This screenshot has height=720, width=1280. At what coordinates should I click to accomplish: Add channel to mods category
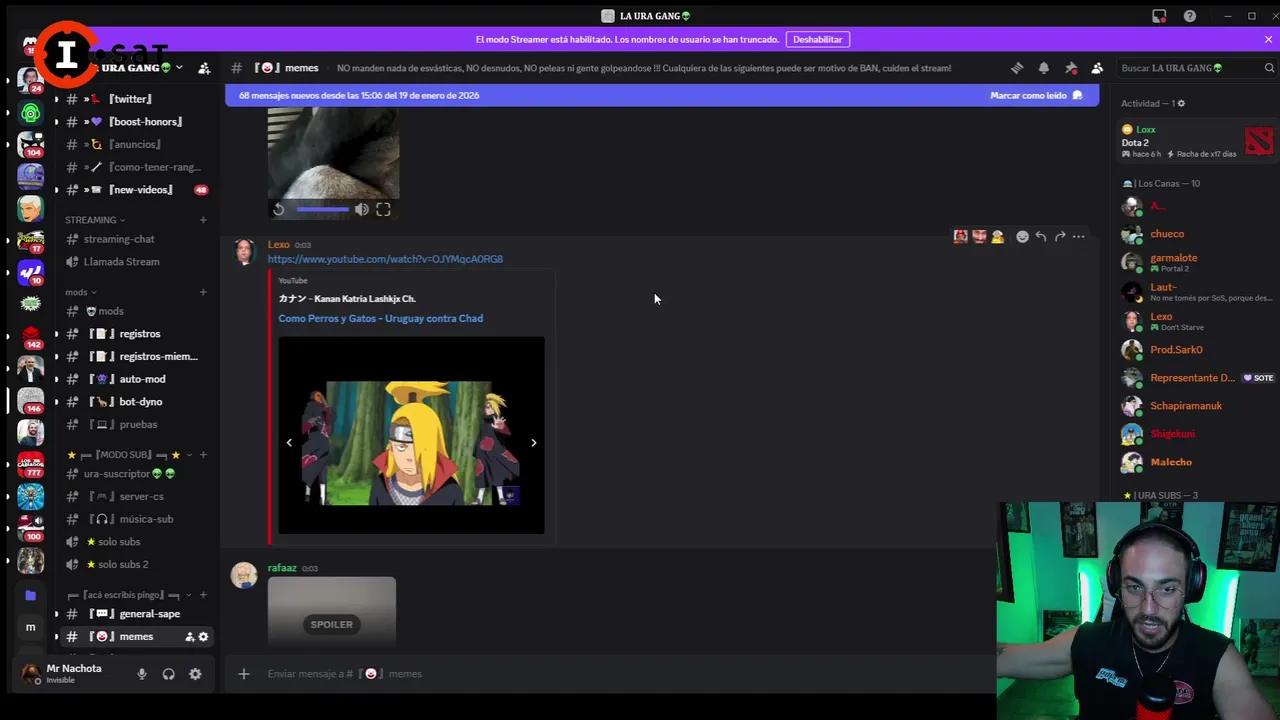point(203,292)
